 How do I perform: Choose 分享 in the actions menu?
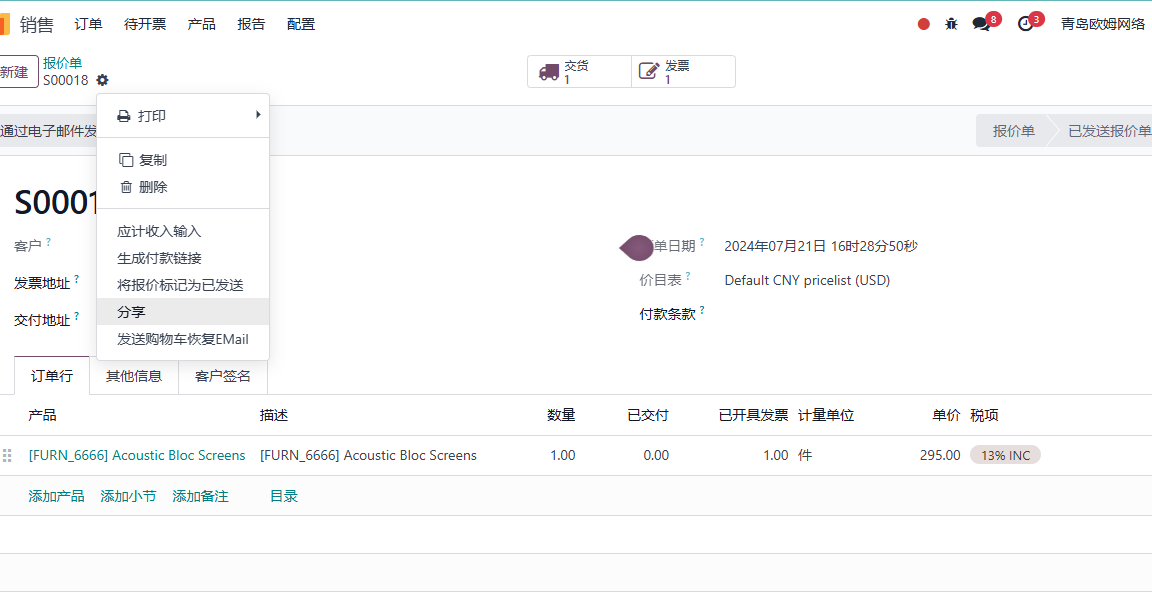(x=183, y=312)
